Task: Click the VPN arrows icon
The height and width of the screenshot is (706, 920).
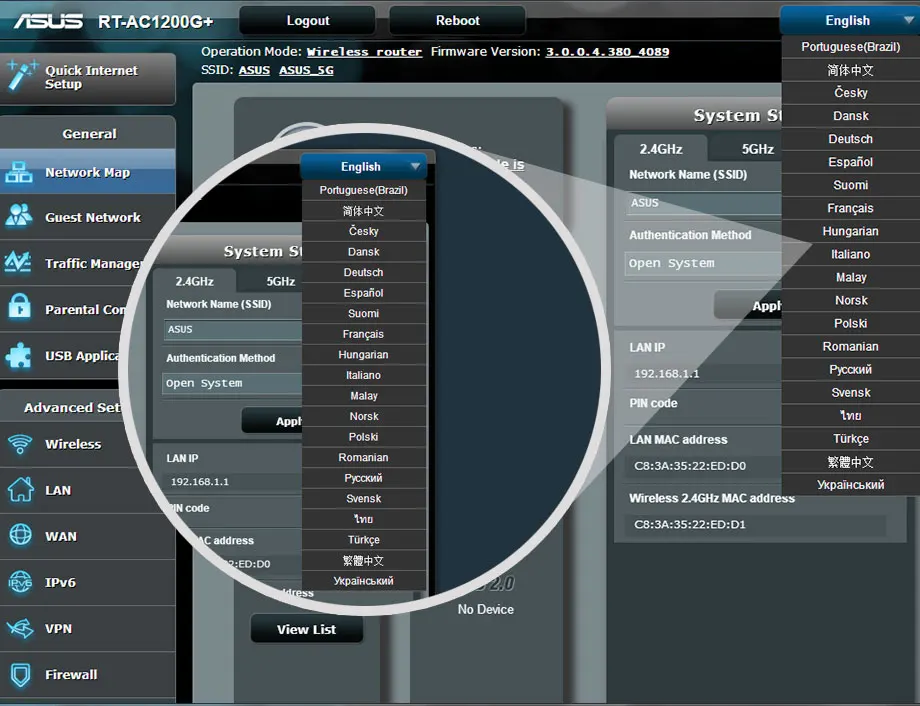Action: tap(21, 628)
